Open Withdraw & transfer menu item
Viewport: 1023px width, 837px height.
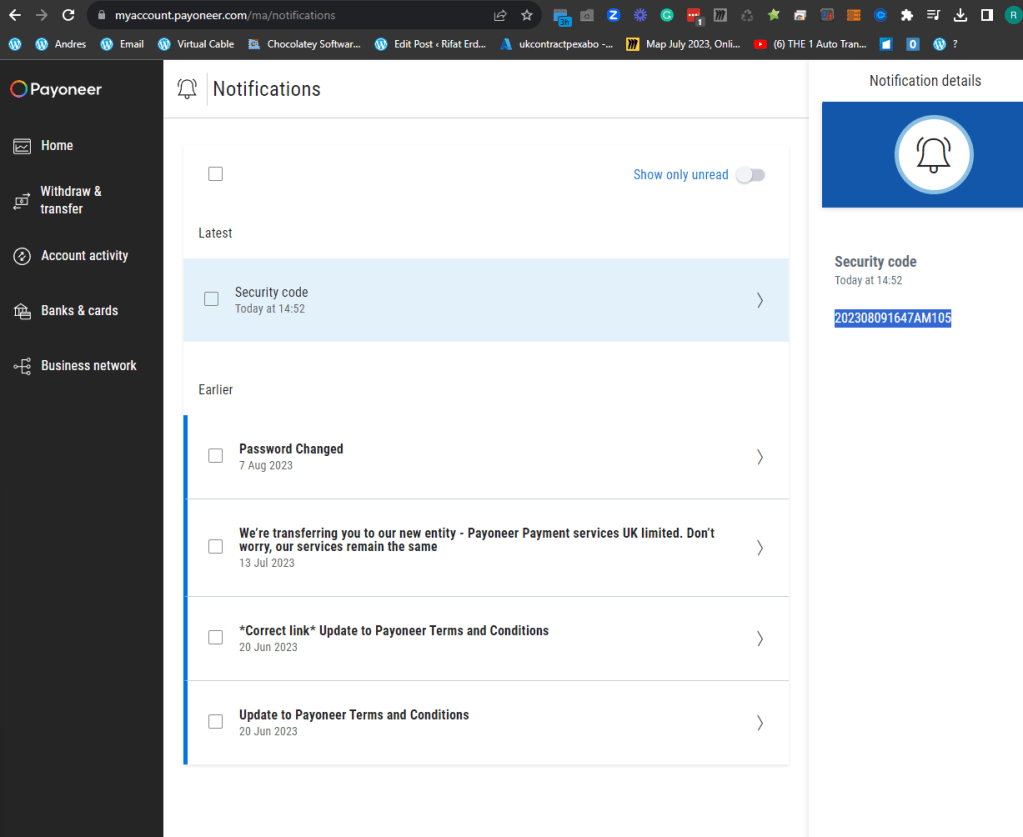[x=71, y=200]
